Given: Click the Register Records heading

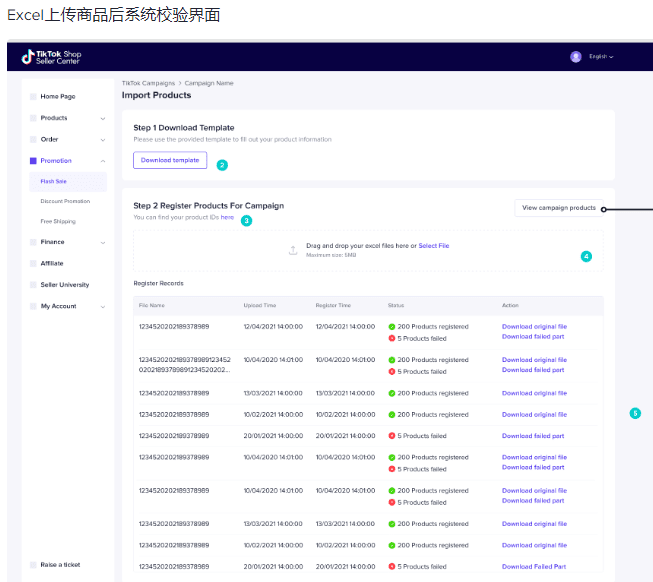Looking at the screenshot, I should pyautogui.click(x=158, y=284).
